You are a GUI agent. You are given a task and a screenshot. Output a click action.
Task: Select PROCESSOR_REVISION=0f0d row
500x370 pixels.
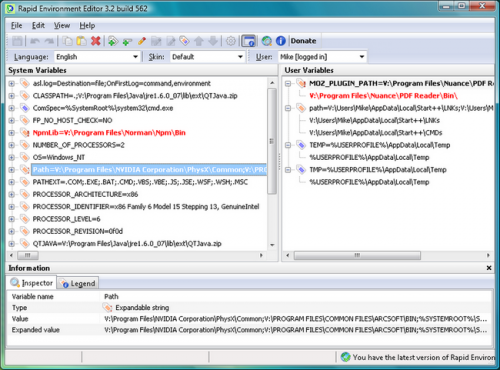78,231
